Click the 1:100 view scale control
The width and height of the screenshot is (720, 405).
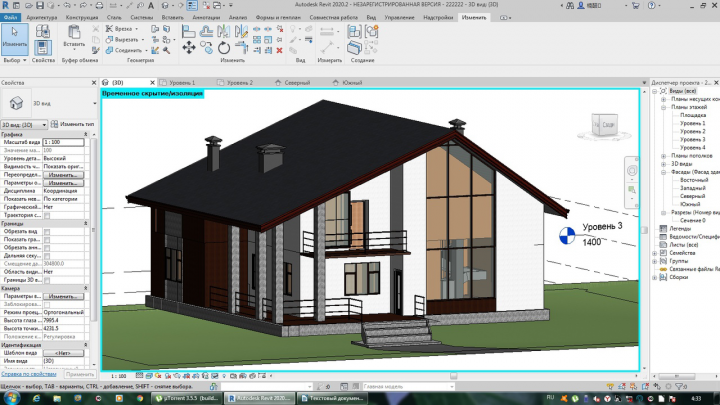coord(118,376)
